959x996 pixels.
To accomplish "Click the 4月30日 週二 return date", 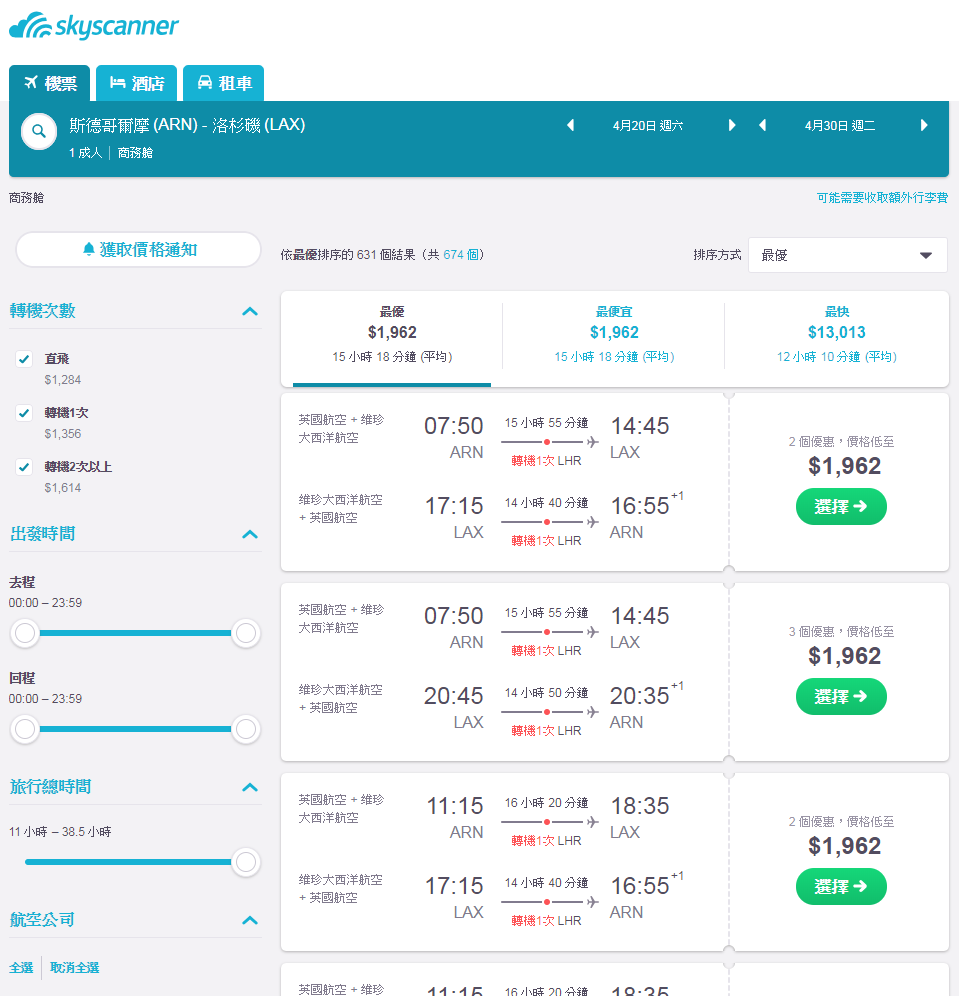I will pyautogui.click(x=840, y=126).
